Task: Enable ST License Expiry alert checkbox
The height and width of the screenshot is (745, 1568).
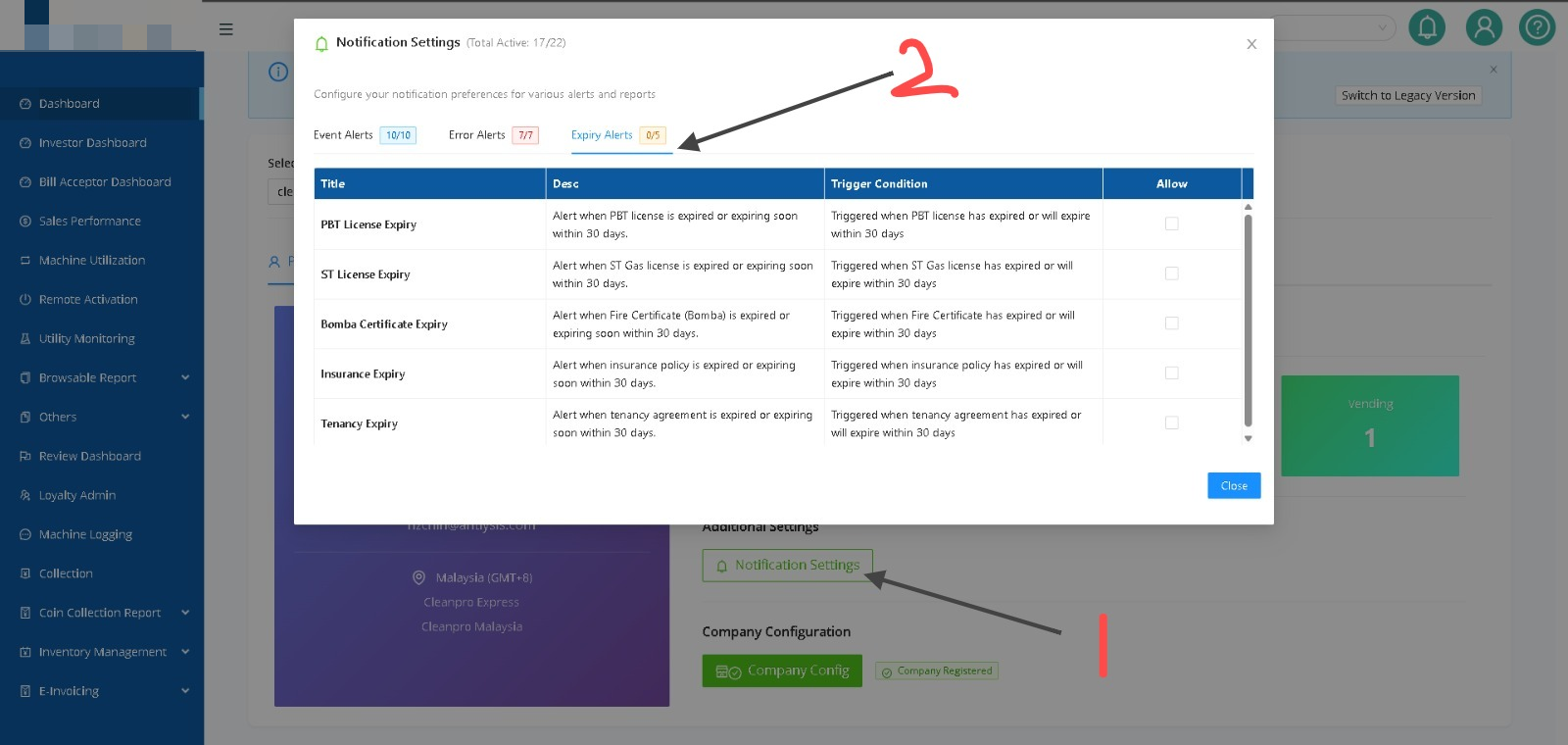Action: pos(1171,273)
